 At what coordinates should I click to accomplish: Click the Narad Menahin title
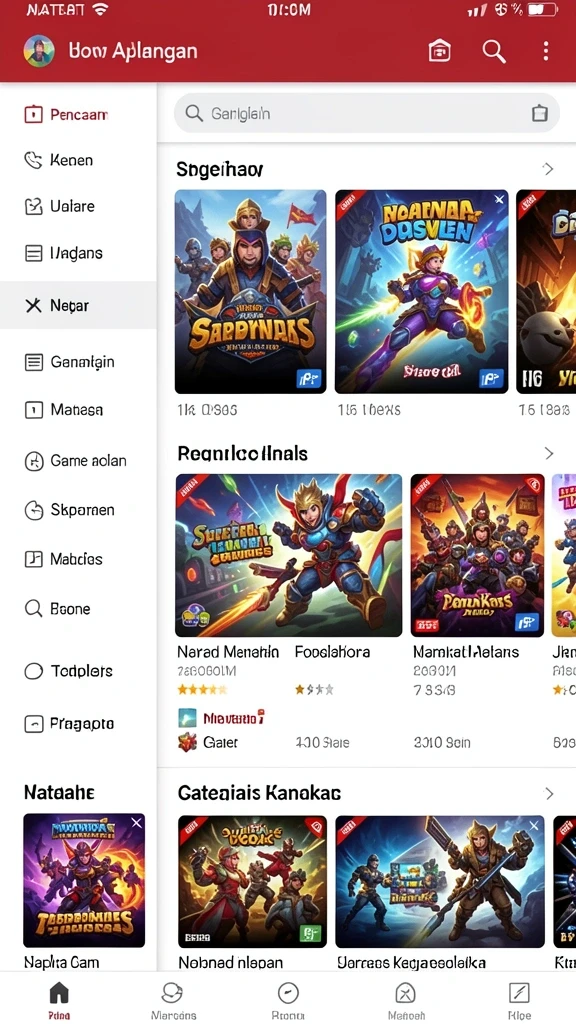click(x=228, y=652)
